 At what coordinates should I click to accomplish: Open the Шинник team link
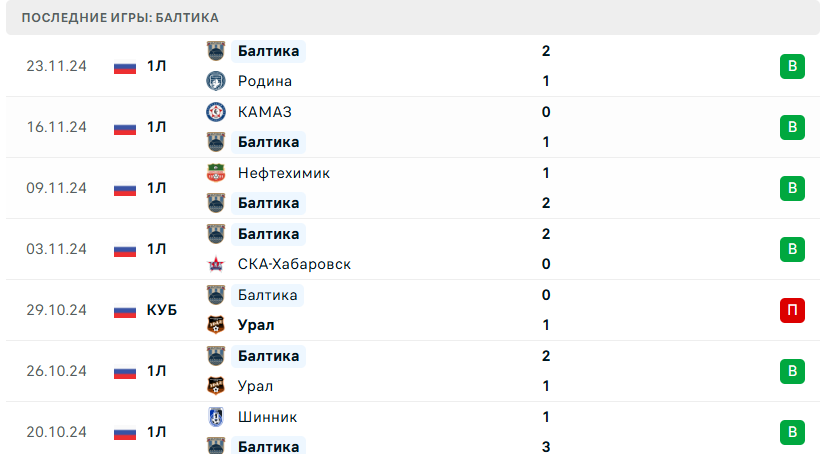(268, 417)
